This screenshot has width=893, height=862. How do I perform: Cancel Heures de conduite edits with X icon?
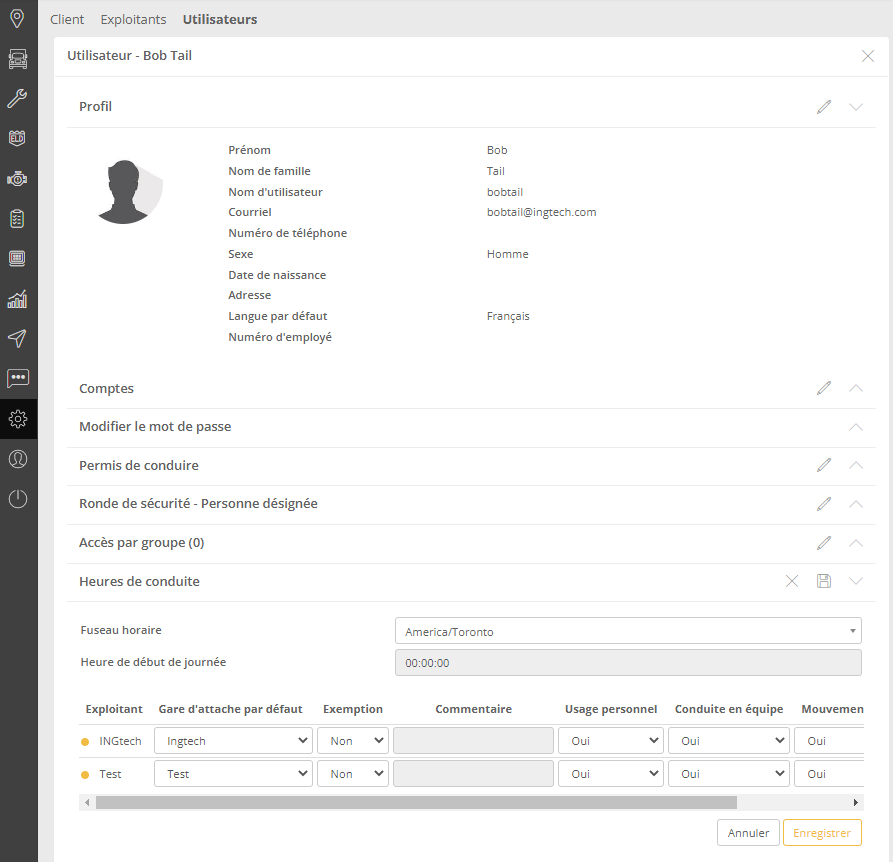click(792, 581)
